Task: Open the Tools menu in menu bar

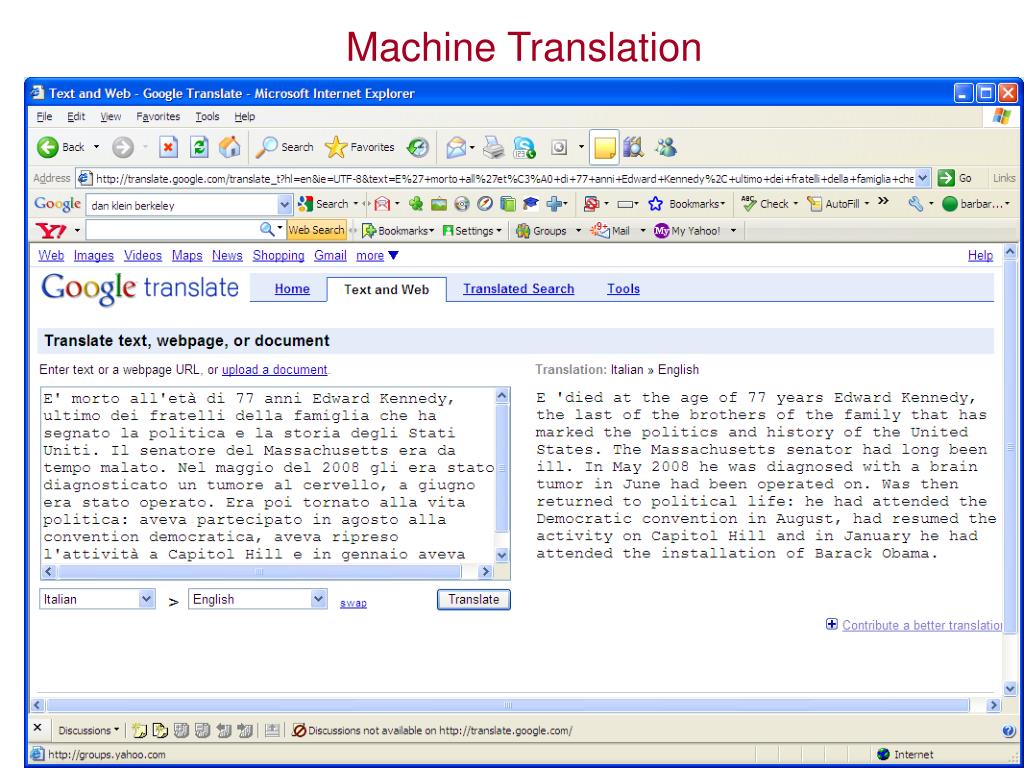Action: (207, 116)
